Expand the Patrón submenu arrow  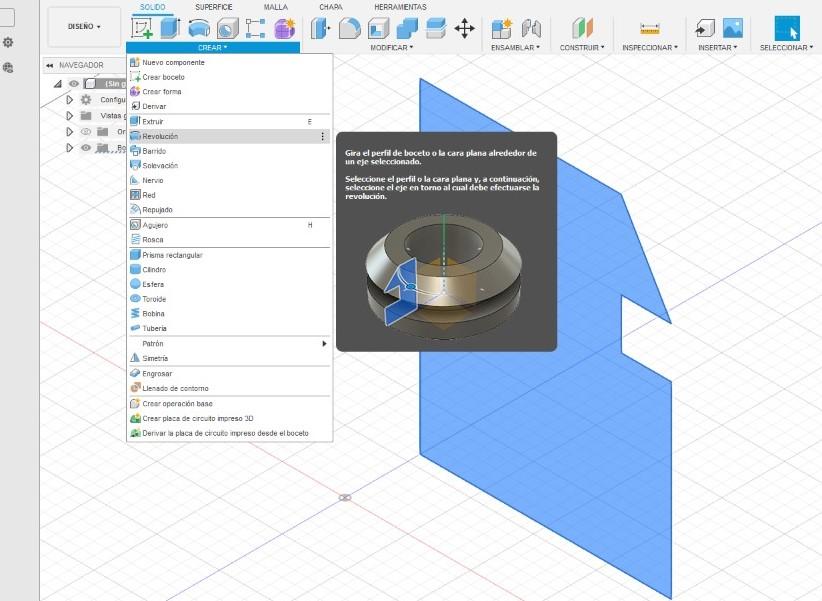[x=324, y=344]
